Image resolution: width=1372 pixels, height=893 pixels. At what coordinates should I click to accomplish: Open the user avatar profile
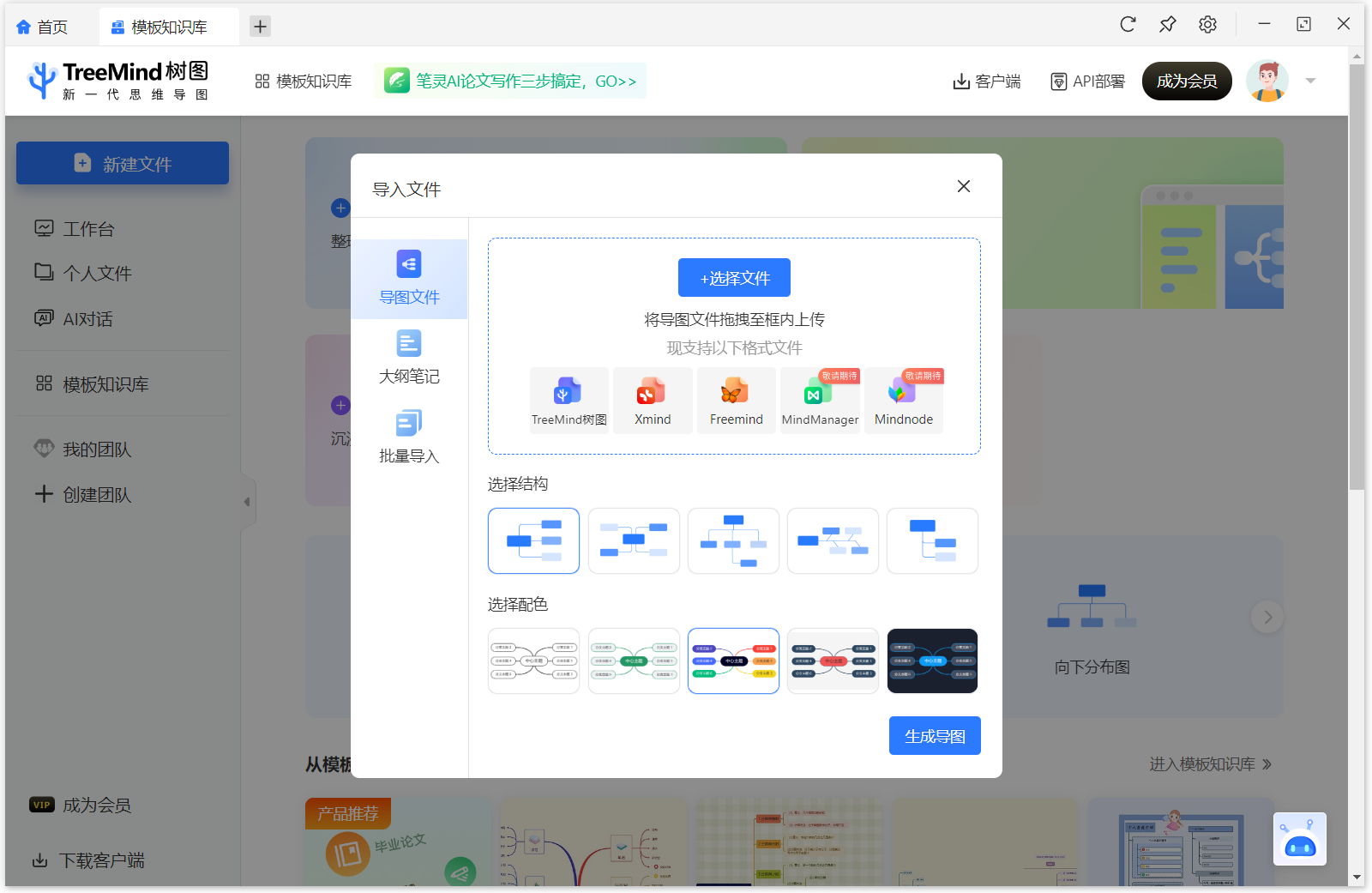pos(1267,81)
